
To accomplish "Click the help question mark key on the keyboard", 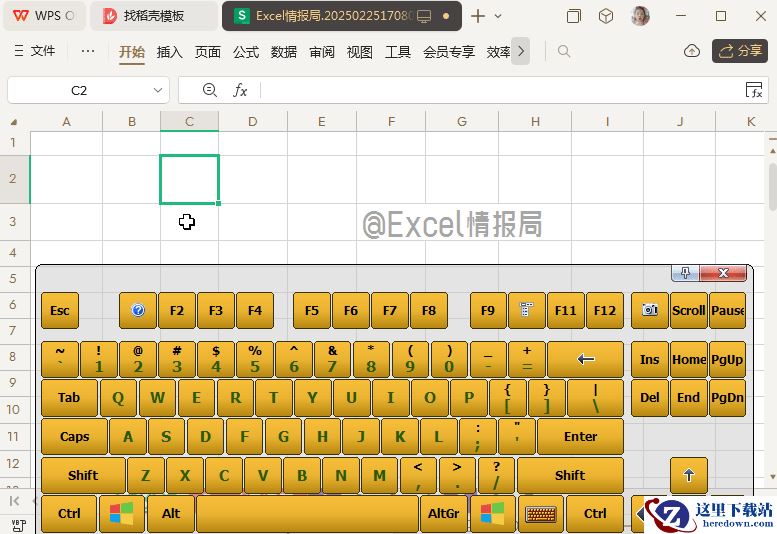I will coord(138,311).
